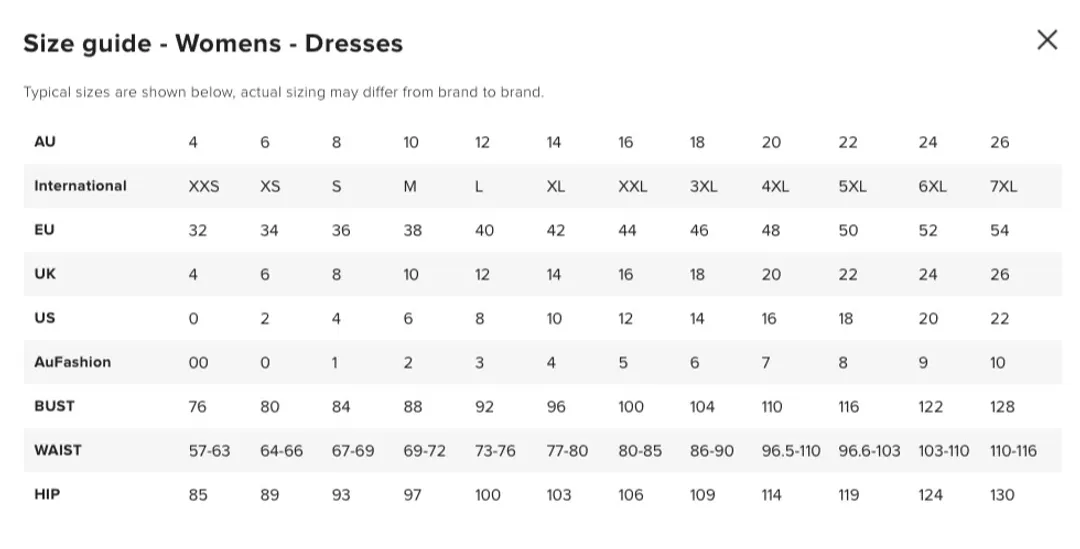Viewport: 1080px width, 549px height.
Task: Click the EU row label
Action: (x=45, y=230)
